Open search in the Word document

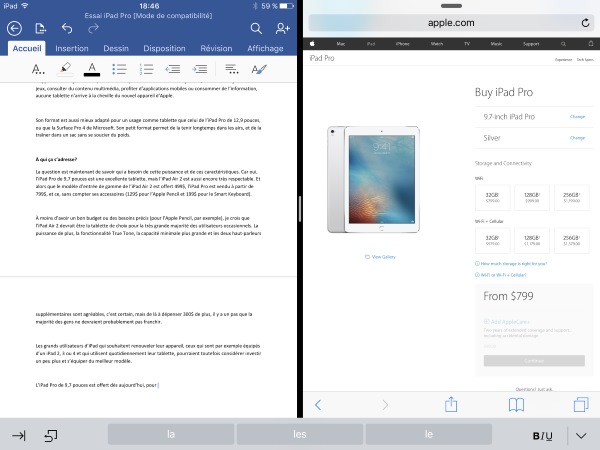coord(256,28)
